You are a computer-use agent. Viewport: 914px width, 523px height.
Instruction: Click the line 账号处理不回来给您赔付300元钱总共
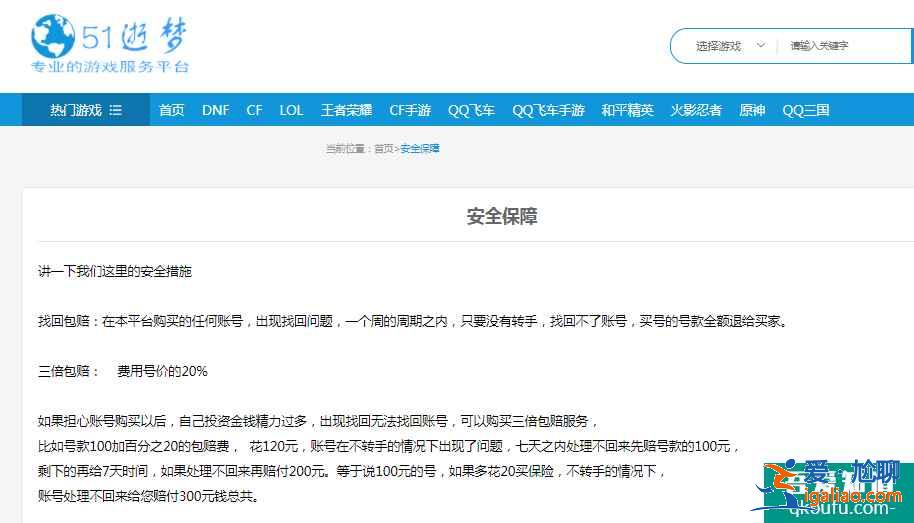click(149, 496)
